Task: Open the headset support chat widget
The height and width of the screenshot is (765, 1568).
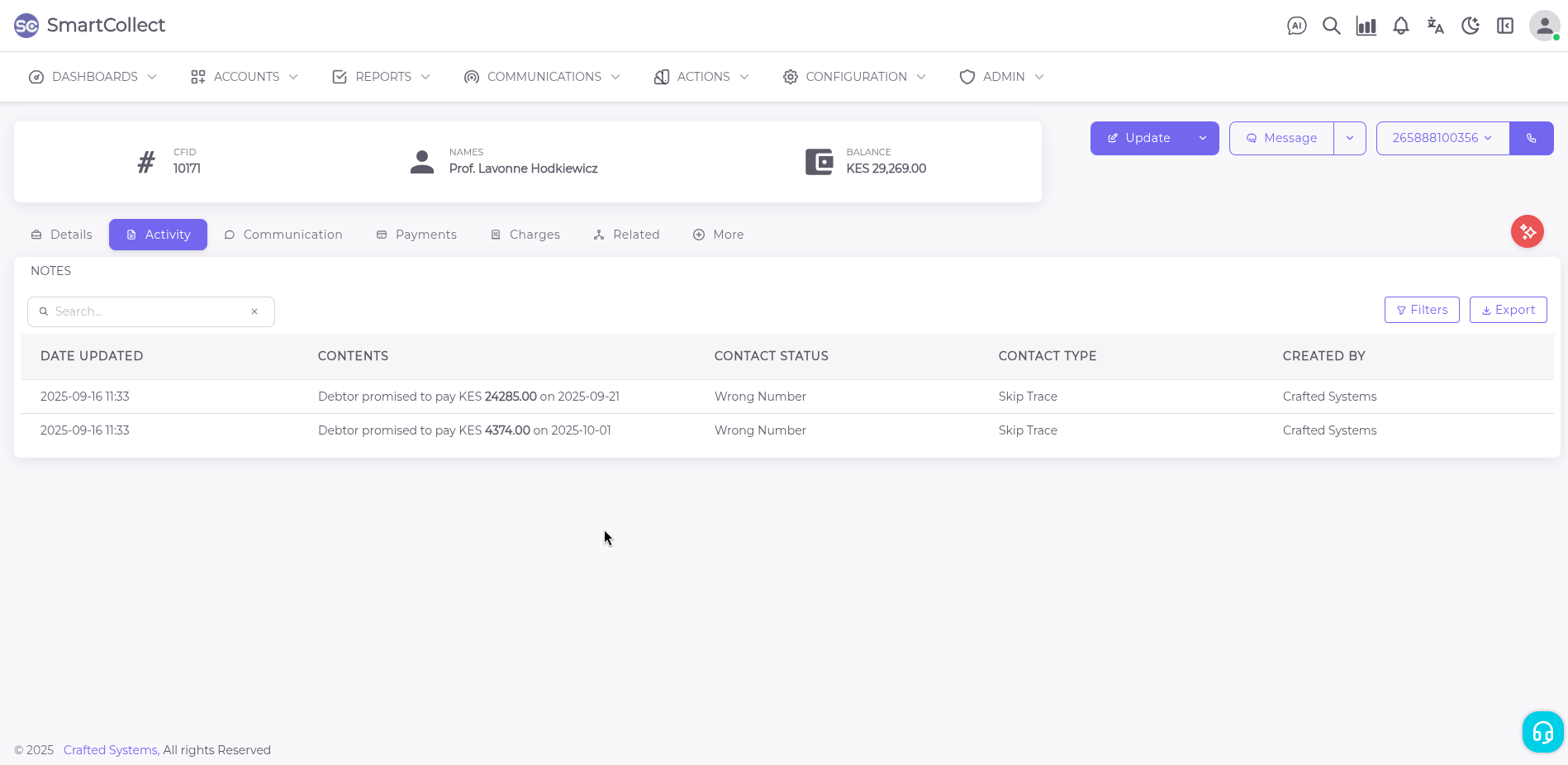Action: pyautogui.click(x=1542, y=731)
